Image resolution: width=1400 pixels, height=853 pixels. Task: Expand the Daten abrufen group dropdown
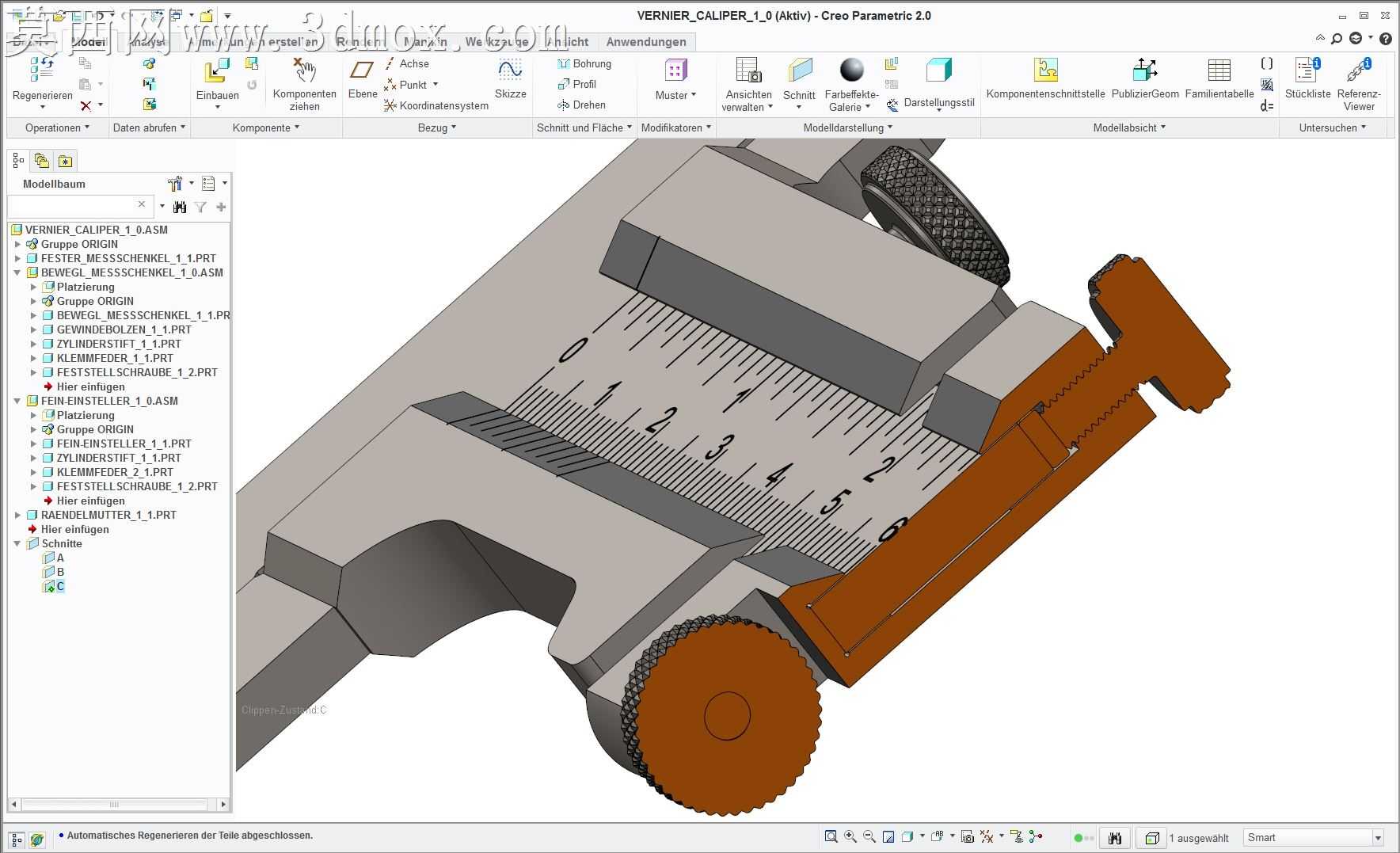click(149, 128)
